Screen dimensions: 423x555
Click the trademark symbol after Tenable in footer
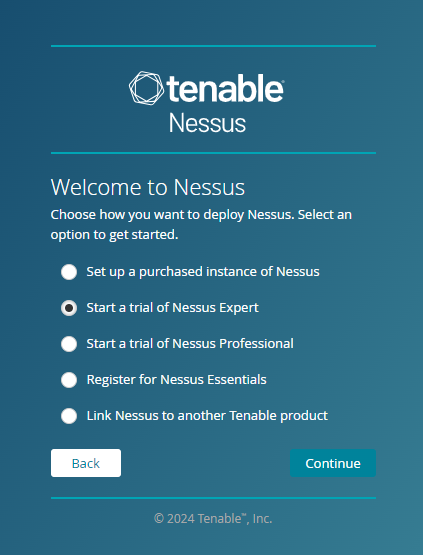[x=244, y=516]
